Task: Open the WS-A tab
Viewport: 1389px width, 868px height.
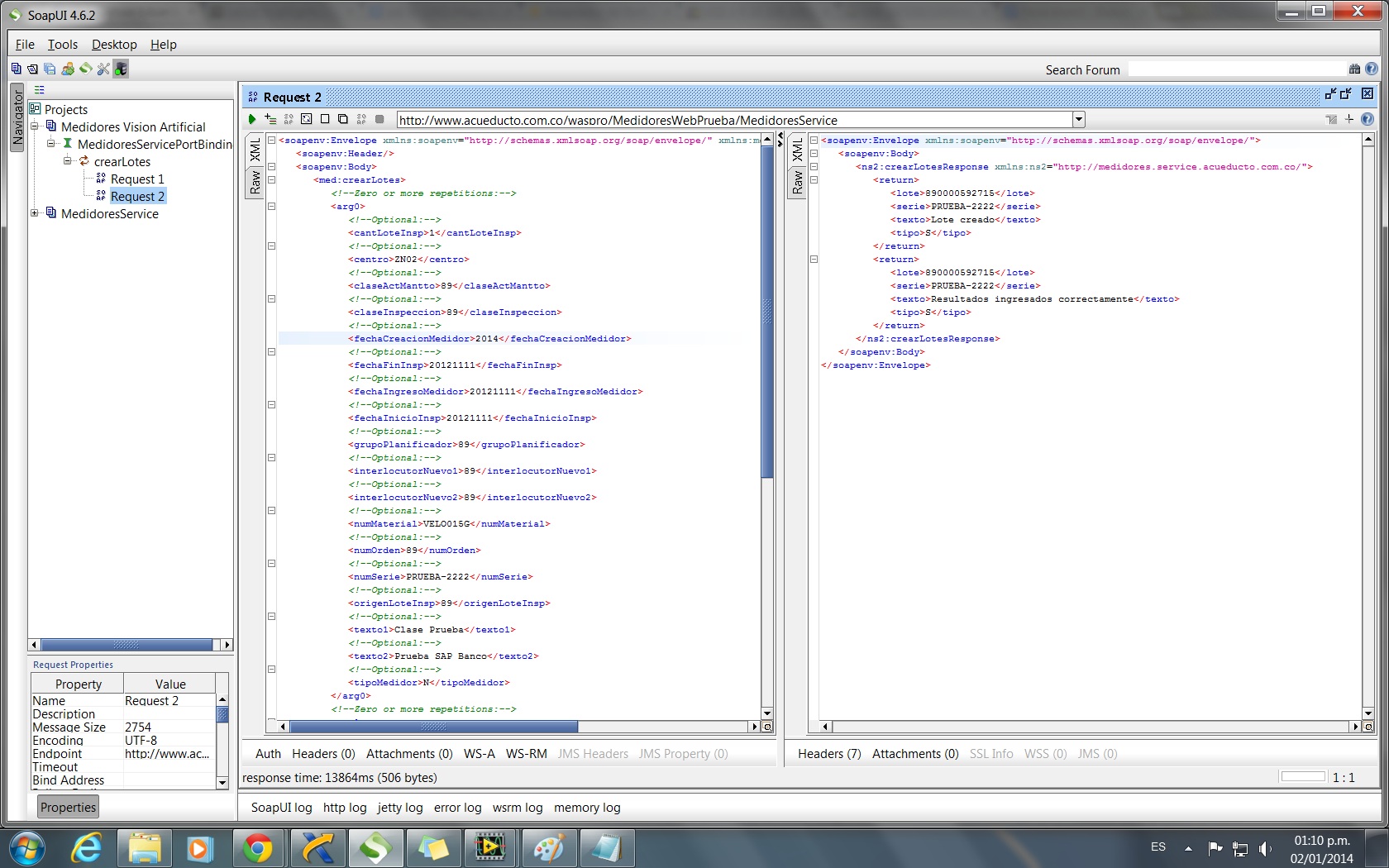Action: [480, 754]
